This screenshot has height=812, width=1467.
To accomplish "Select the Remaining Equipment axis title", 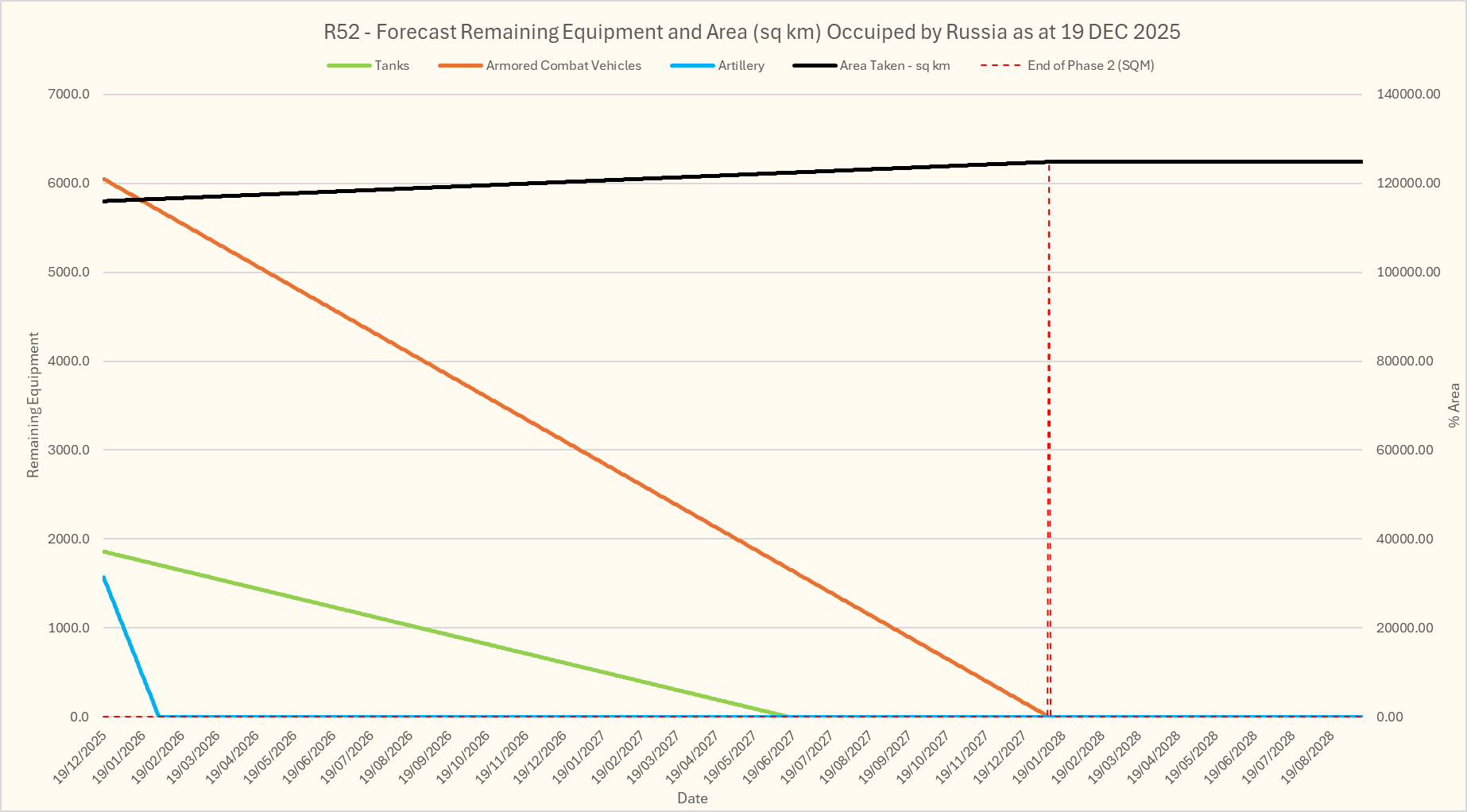I will click(x=33, y=405).
